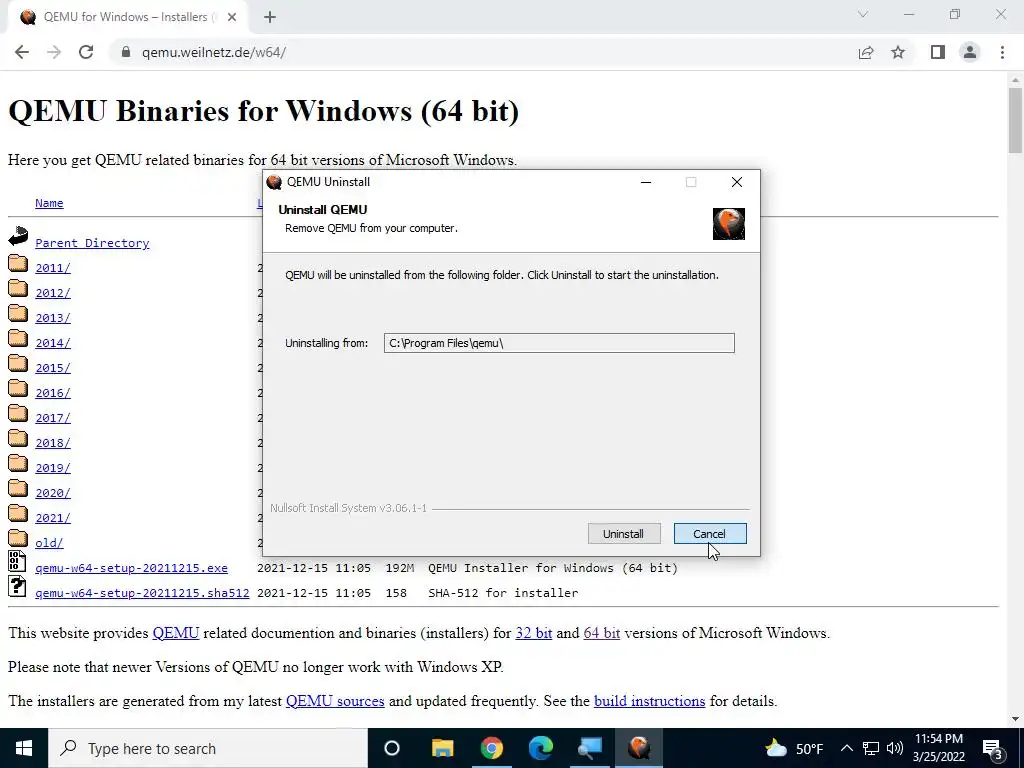Open the 2017/ folder link
Viewport: 1024px width, 768px height.
point(52,418)
